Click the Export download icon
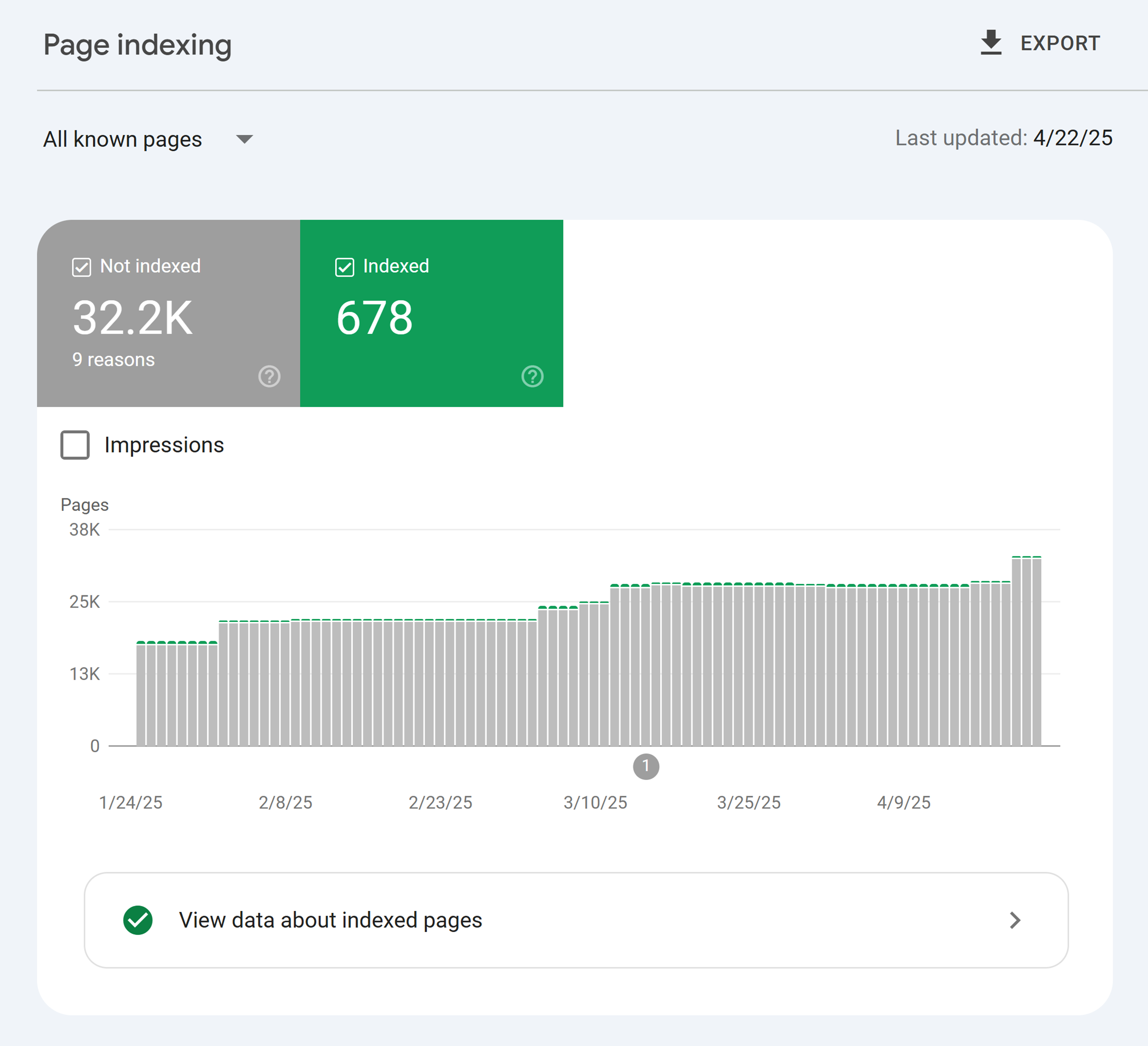Image resolution: width=1148 pixels, height=1046 pixels. pyautogui.click(x=991, y=43)
